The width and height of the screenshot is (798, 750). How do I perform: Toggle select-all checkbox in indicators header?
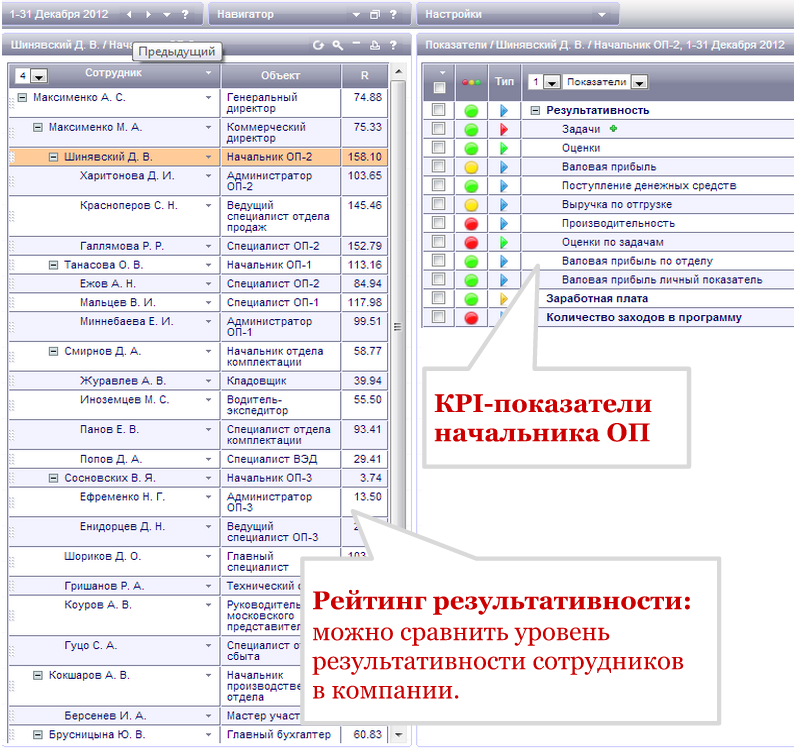click(440, 88)
